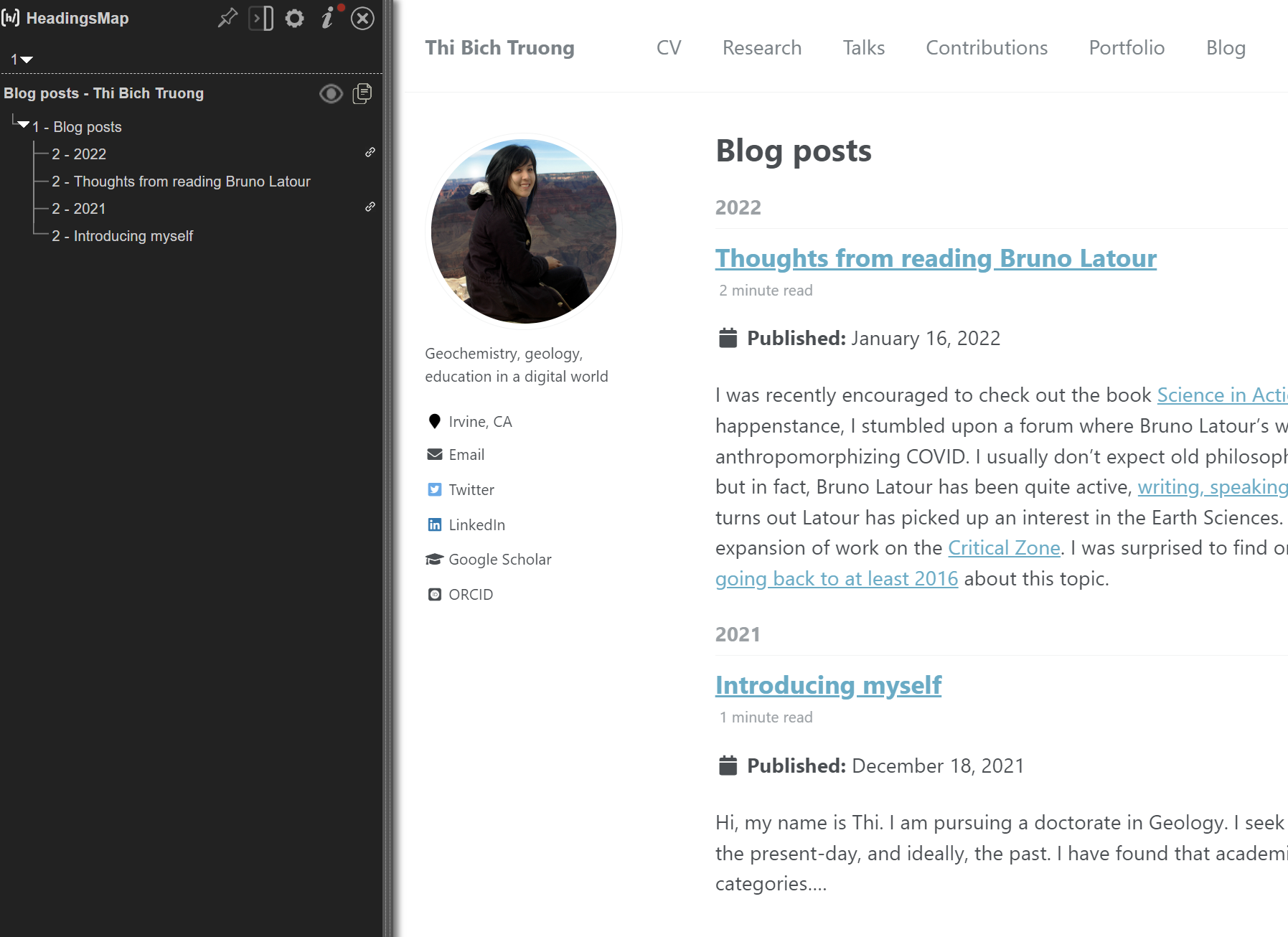The image size is (1288, 937).
Task: Open the CV nav item
Action: point(669,47)
